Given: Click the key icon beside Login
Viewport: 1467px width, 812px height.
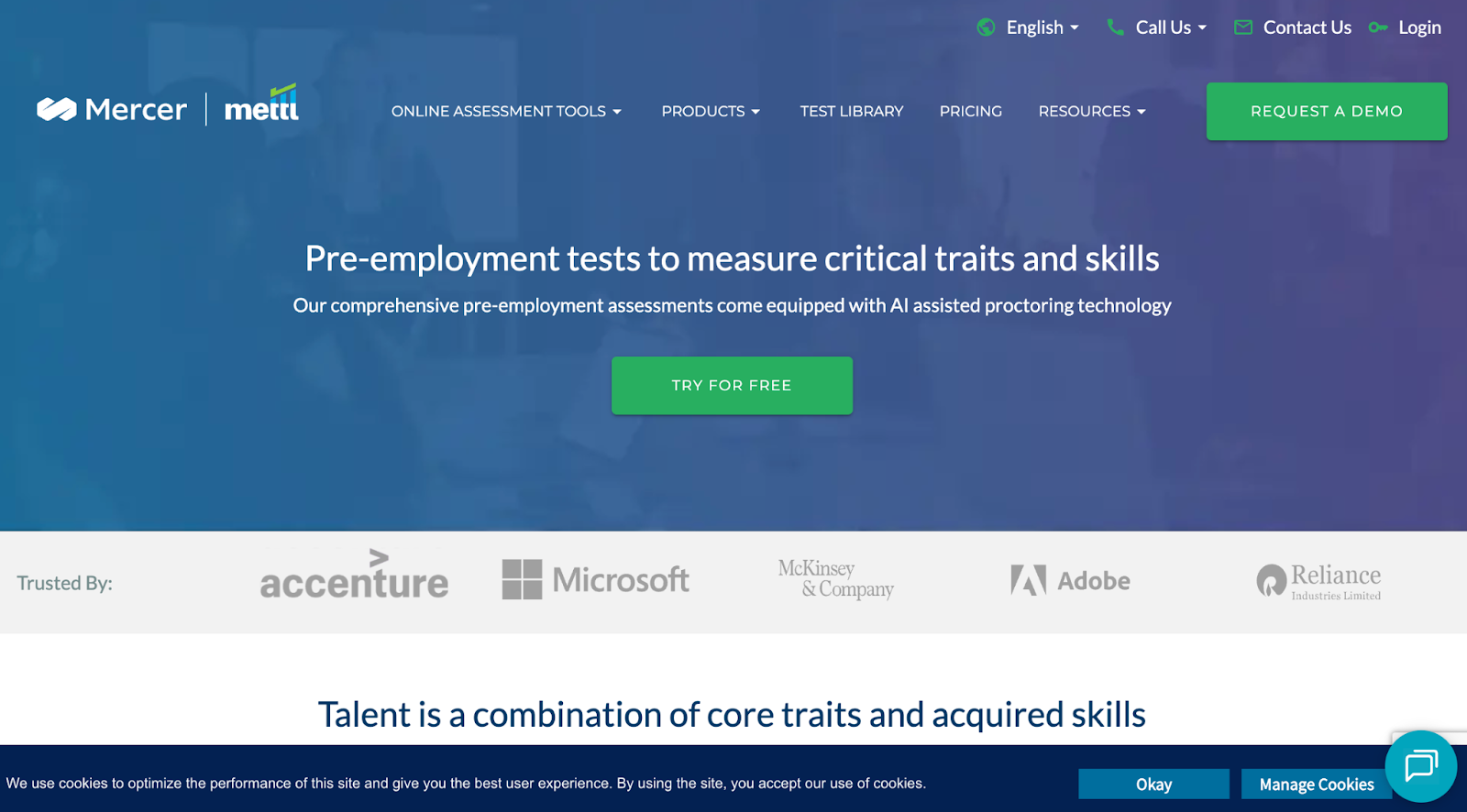Looking at the screenshot, I should point(1378,27).
